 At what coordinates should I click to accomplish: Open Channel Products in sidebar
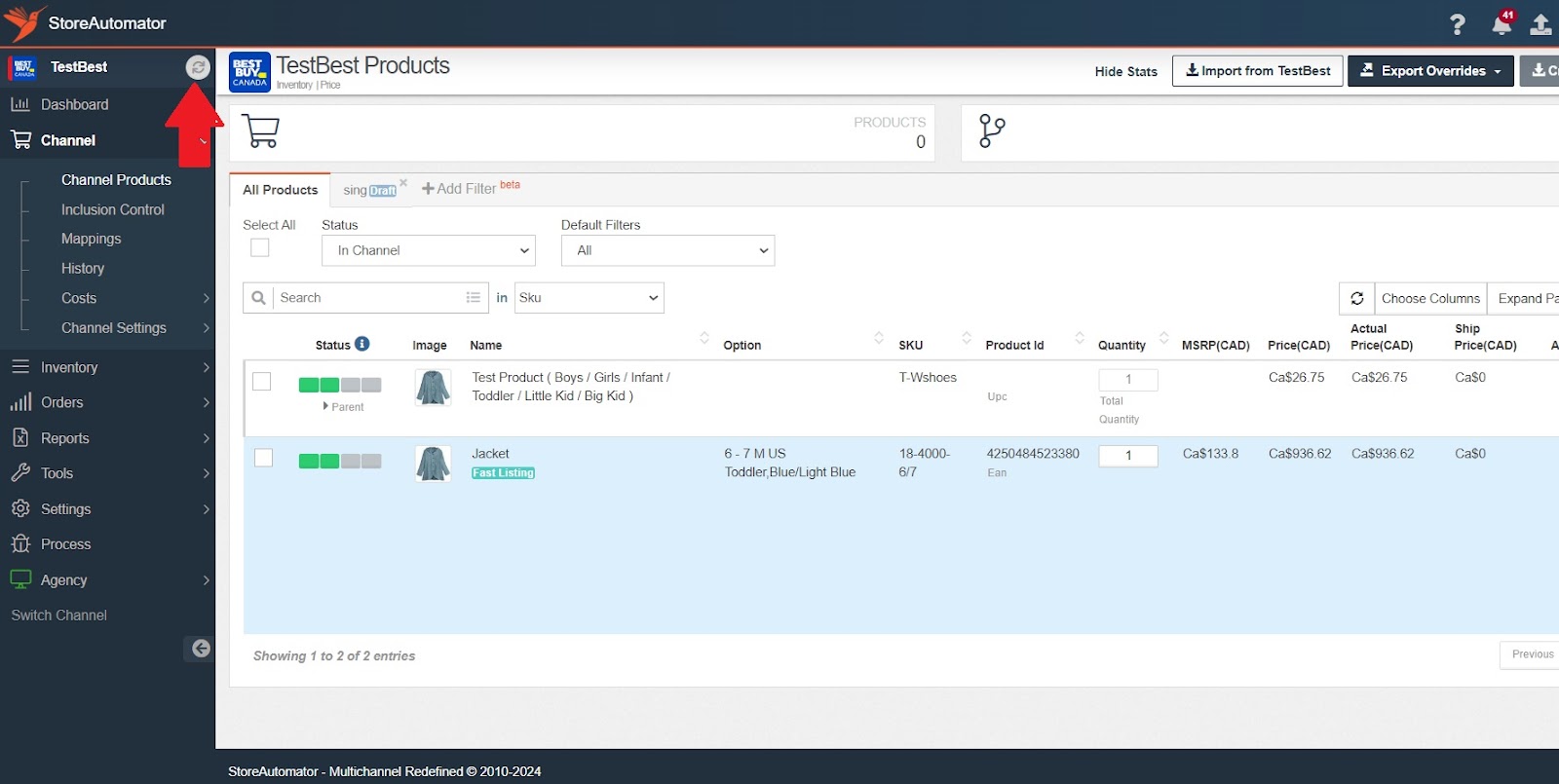point(116,180)
